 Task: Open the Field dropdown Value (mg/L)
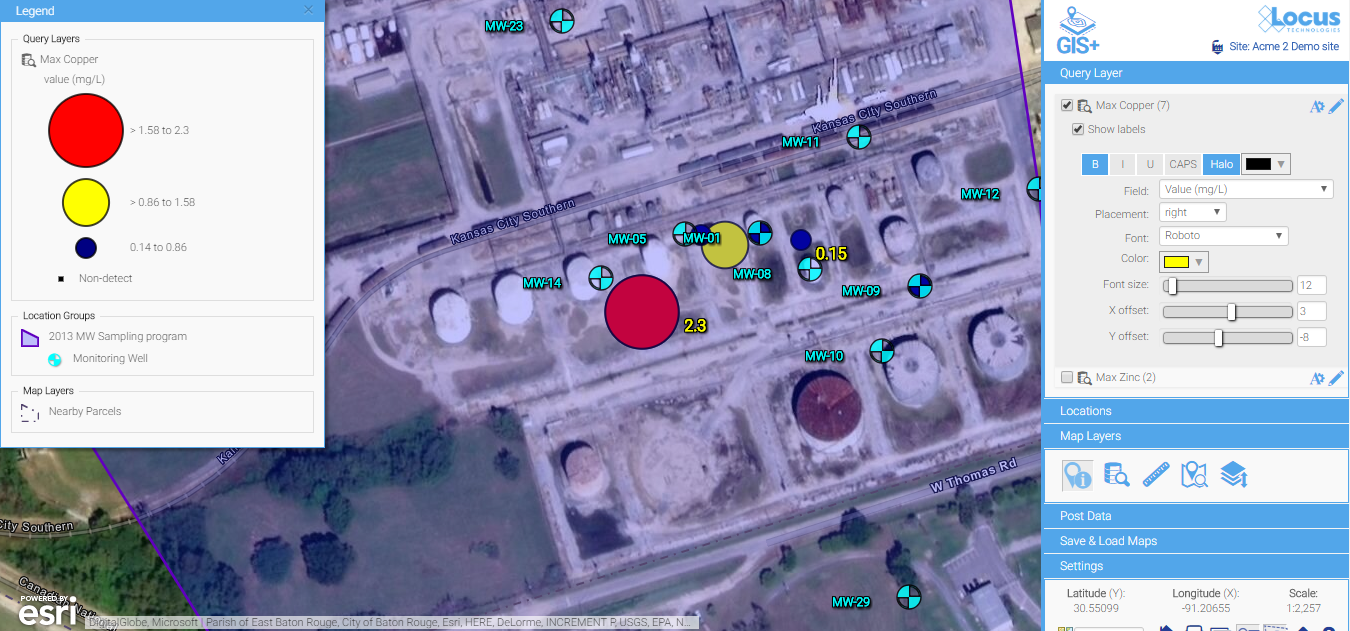(1246, 189)
